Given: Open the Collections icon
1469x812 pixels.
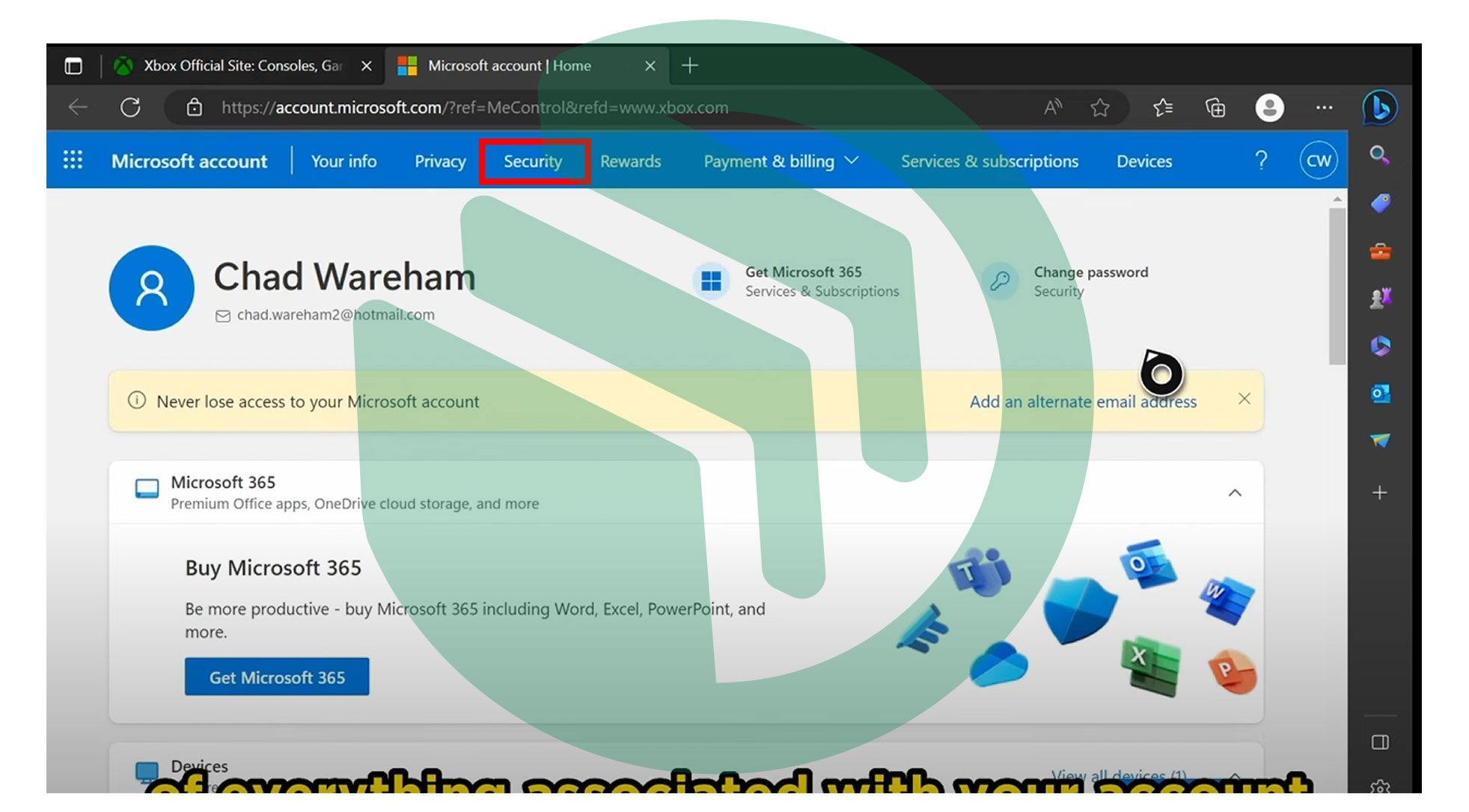Looking at the screenshot, I should pos(1215,108).
